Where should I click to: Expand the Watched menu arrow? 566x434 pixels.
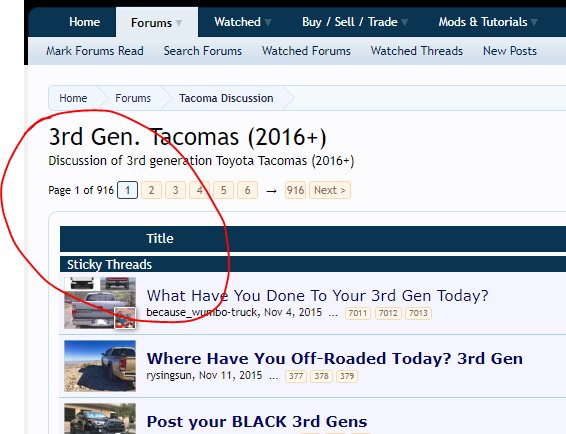pyautogui.click(x=268, y=23)
